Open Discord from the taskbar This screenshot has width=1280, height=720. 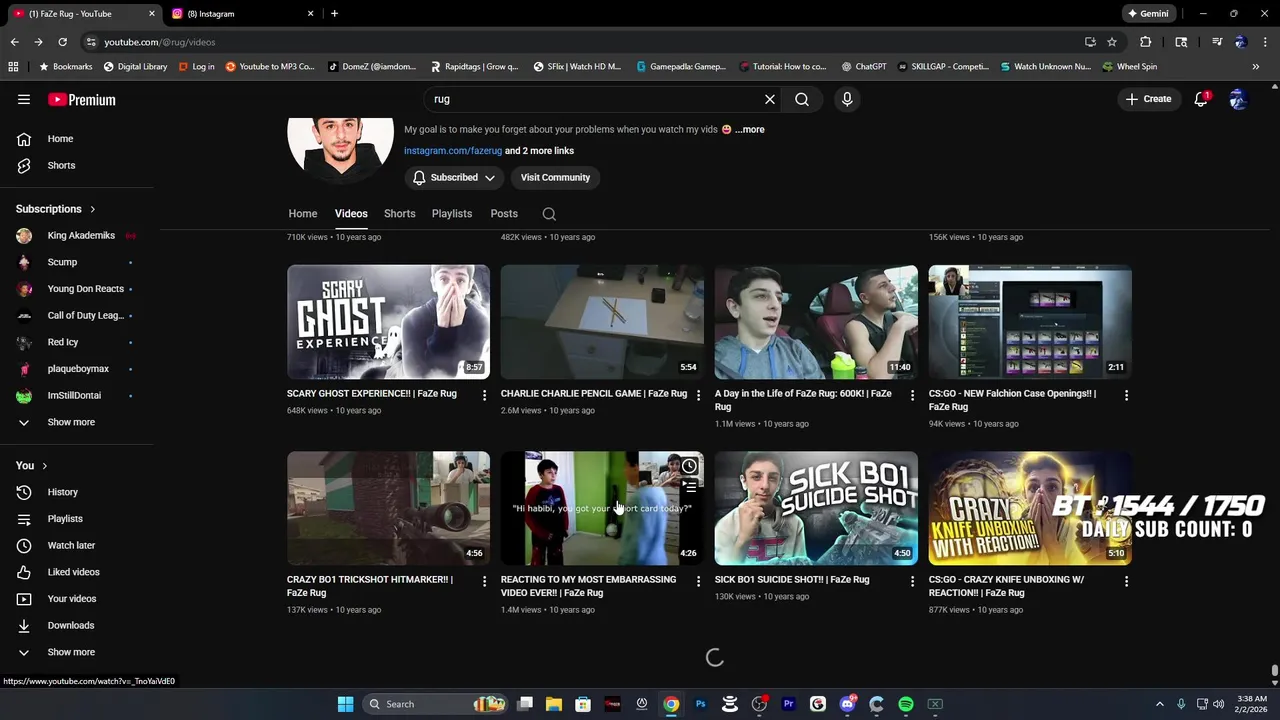click(847, 704)
